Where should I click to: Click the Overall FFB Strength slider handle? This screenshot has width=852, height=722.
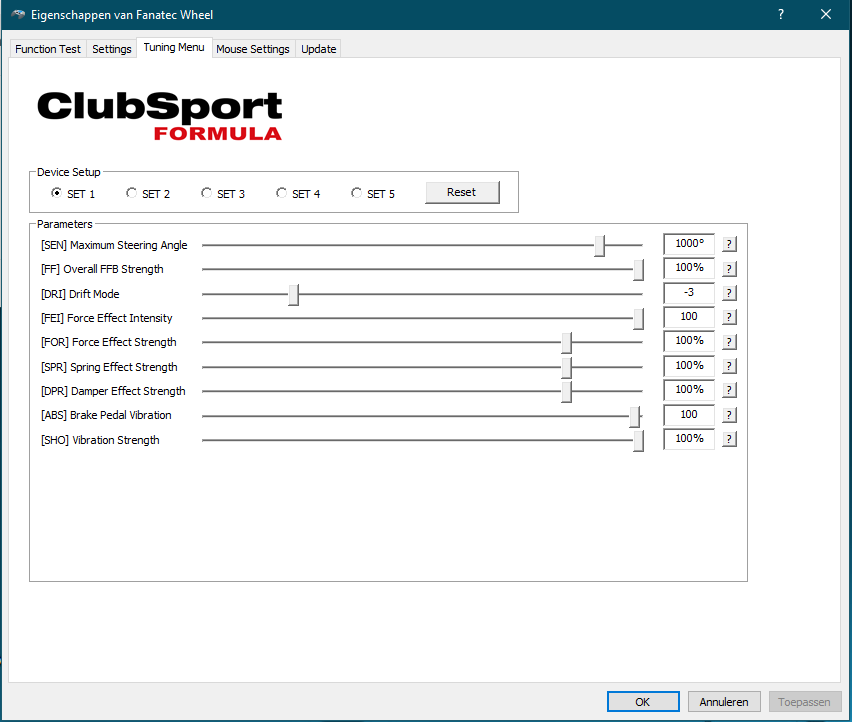click(x=638, y=270)
